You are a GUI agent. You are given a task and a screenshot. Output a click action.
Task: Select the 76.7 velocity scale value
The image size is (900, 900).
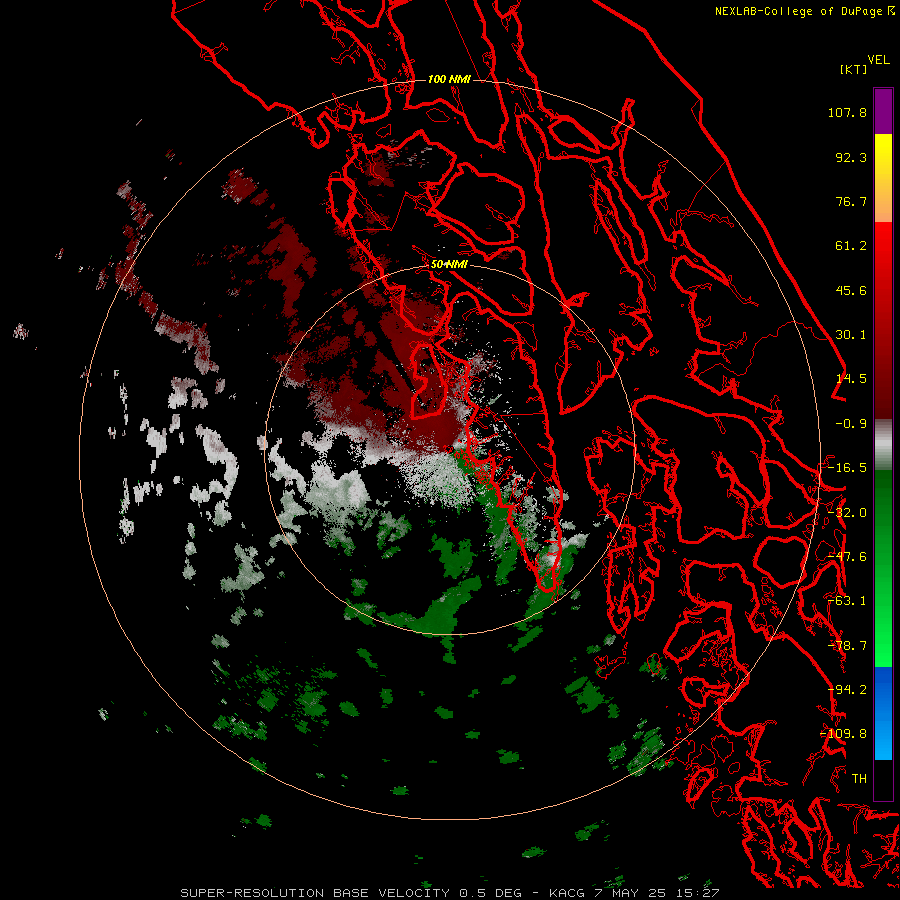tap(851, 201)
